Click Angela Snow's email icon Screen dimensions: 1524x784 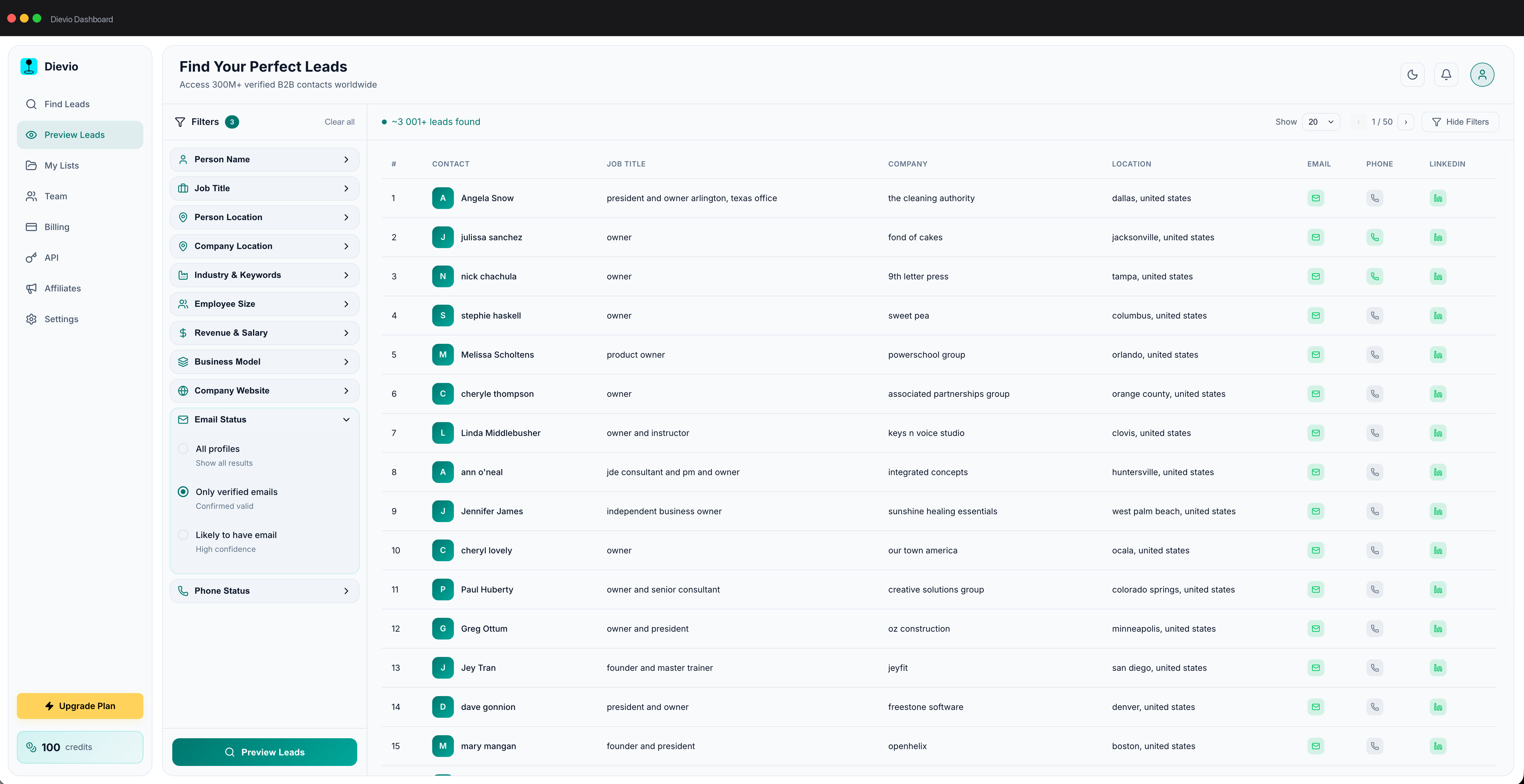pyautogui.click(x=1316, y=198)
